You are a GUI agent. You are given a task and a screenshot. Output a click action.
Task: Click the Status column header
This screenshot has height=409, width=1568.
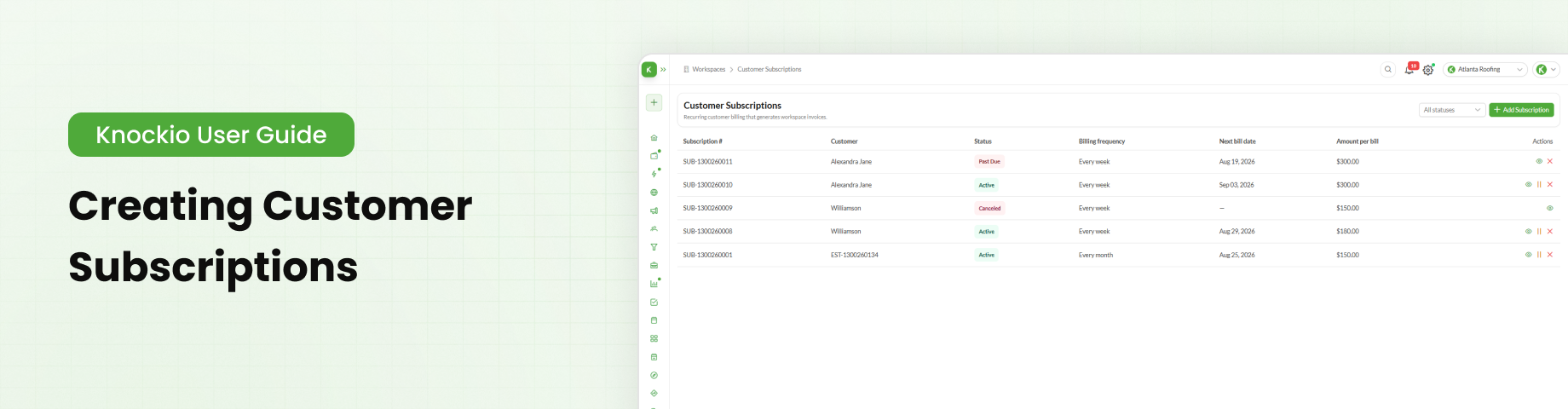[x=983, y=141]
